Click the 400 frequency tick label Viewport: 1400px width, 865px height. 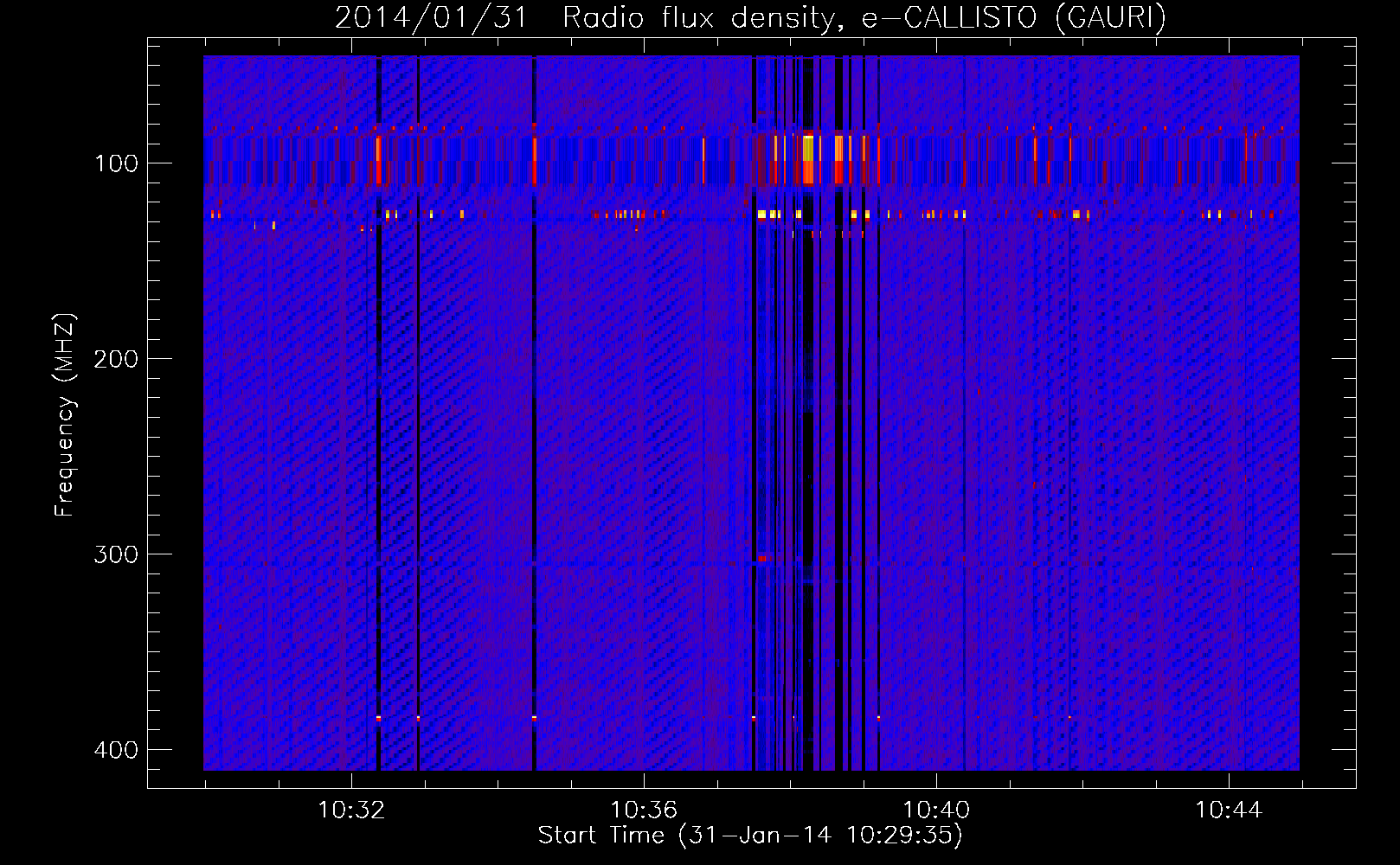[116, 750]
